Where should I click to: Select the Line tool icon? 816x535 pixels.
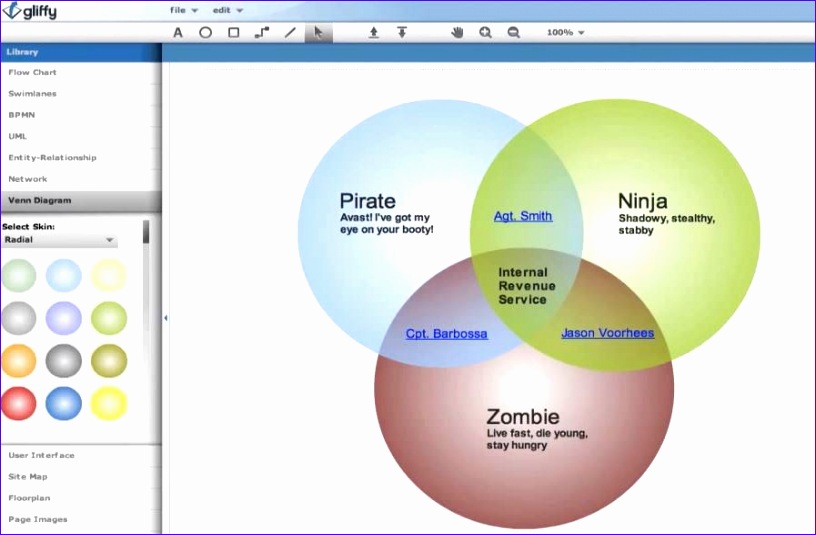pyautogui.click(x=290, y=33)
